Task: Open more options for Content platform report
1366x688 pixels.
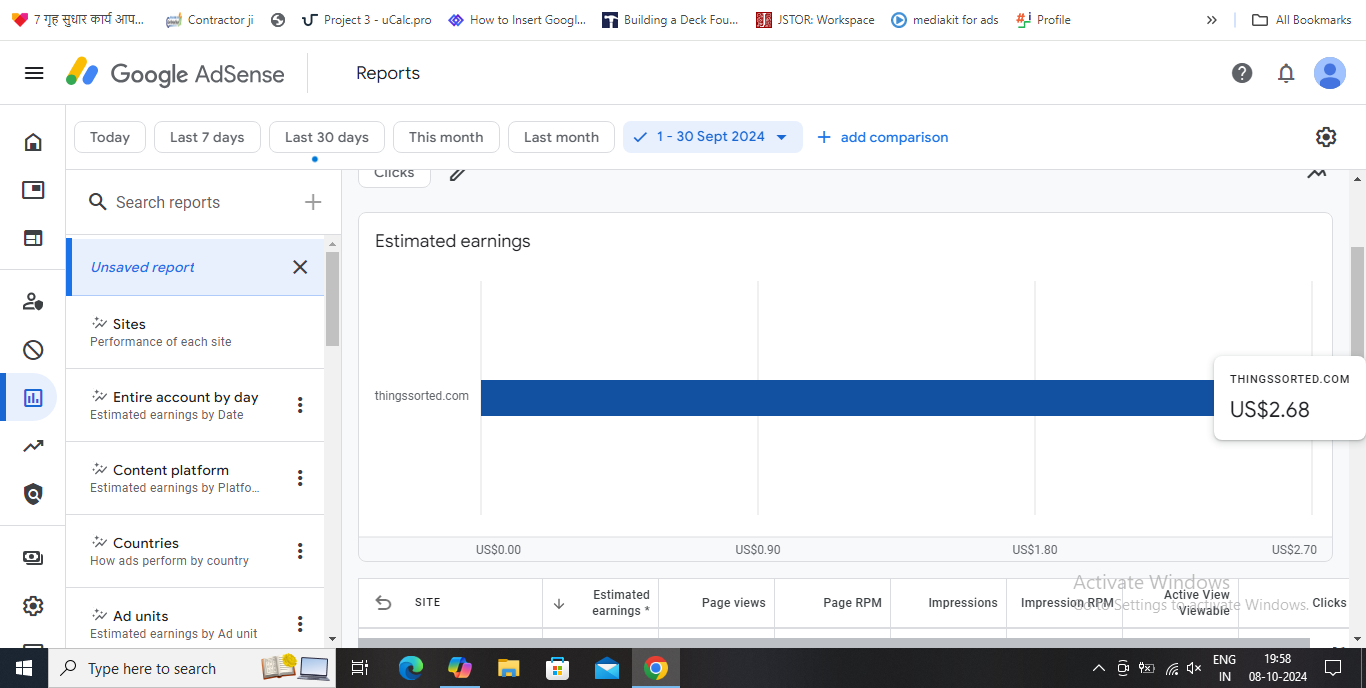Action: tap(300, 478)
